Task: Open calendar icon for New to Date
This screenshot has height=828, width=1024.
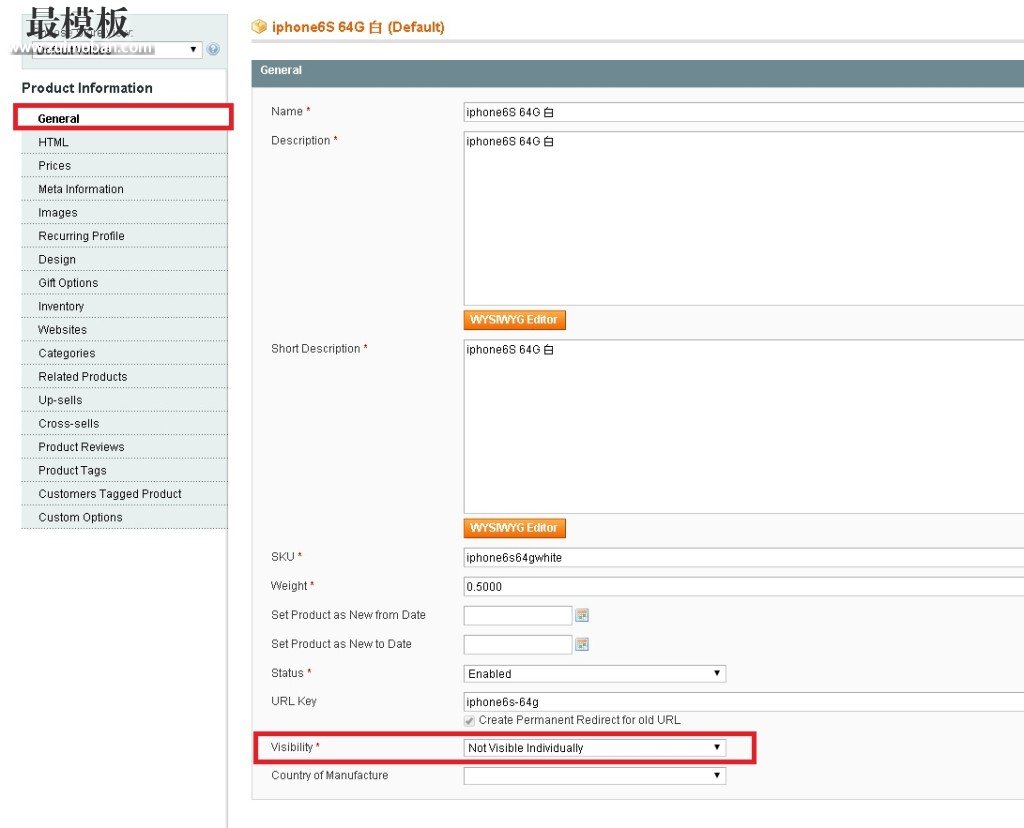Action: point(582,645)
